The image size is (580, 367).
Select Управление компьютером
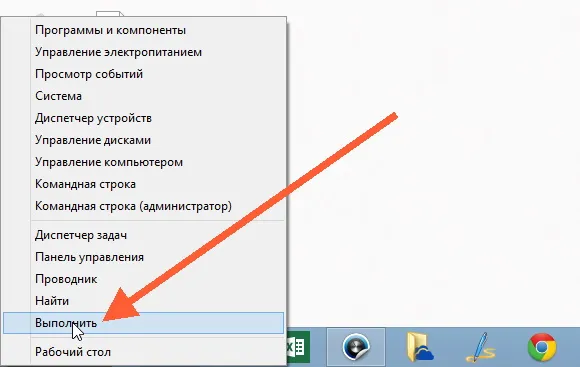point(144,162)
